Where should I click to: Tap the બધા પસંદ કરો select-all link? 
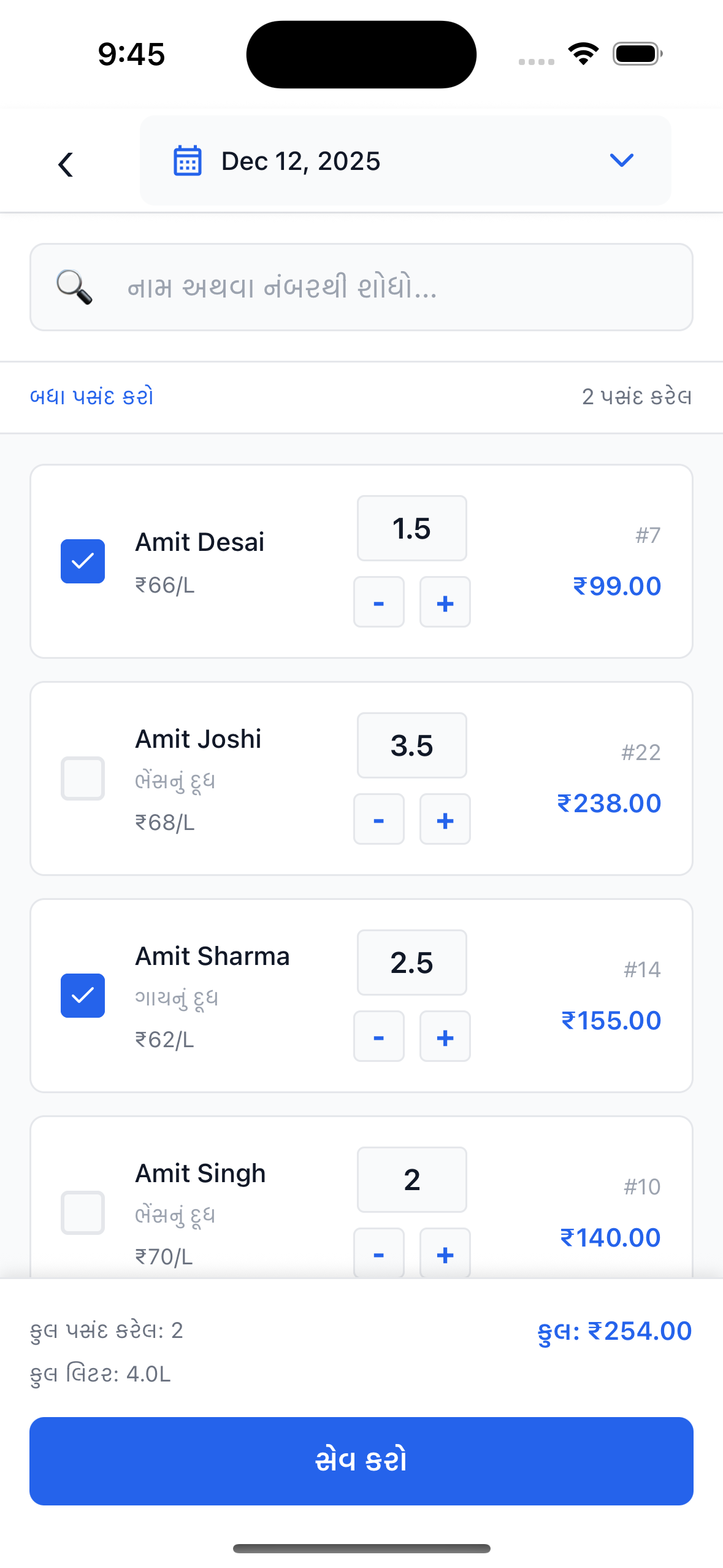tap(92, 397)
